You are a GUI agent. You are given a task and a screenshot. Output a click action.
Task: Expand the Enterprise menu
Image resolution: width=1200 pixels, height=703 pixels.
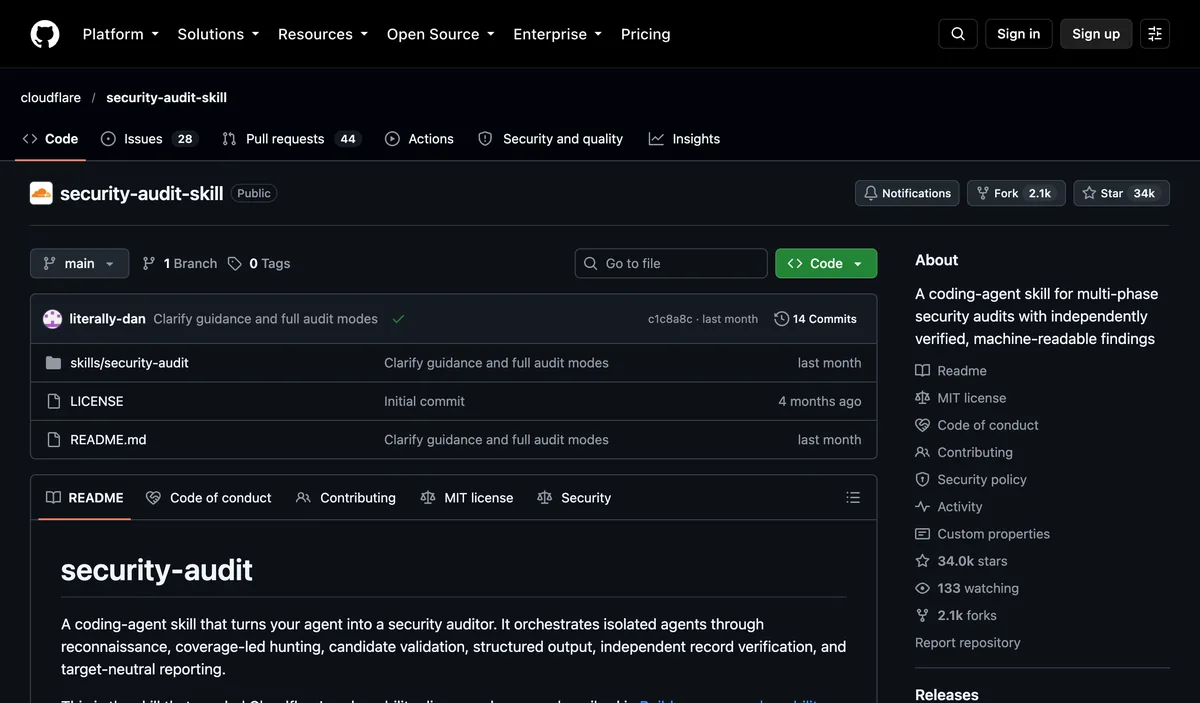558,34
